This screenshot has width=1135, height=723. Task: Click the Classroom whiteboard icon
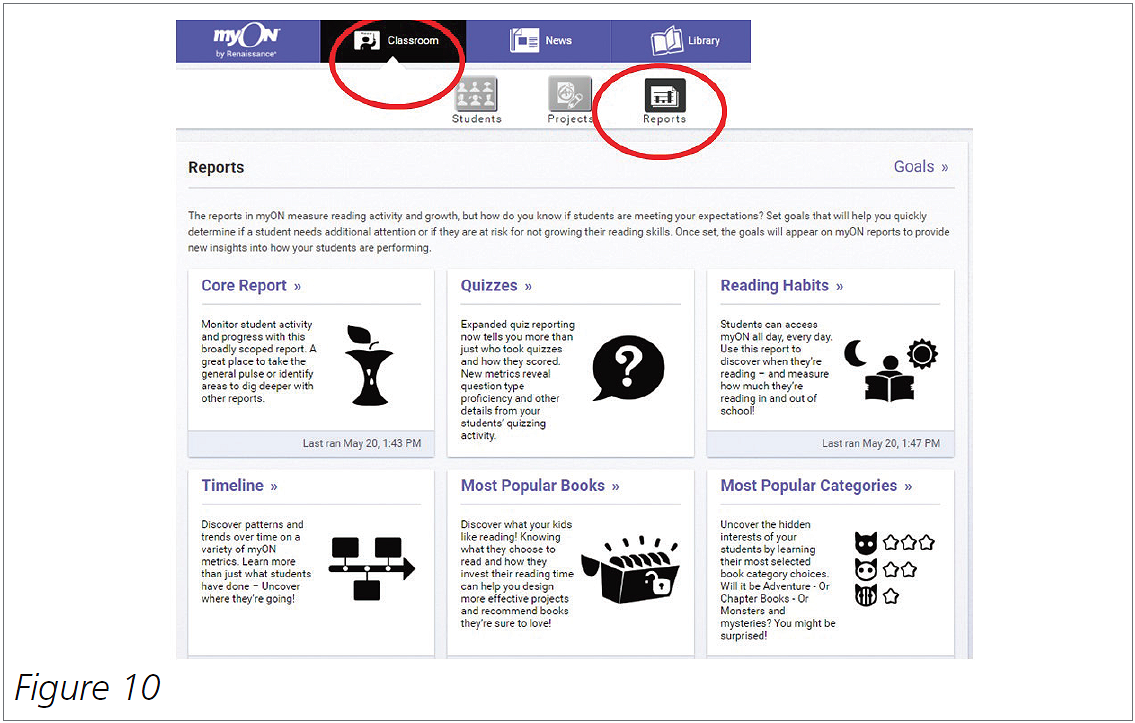click(x=366, y=41)
